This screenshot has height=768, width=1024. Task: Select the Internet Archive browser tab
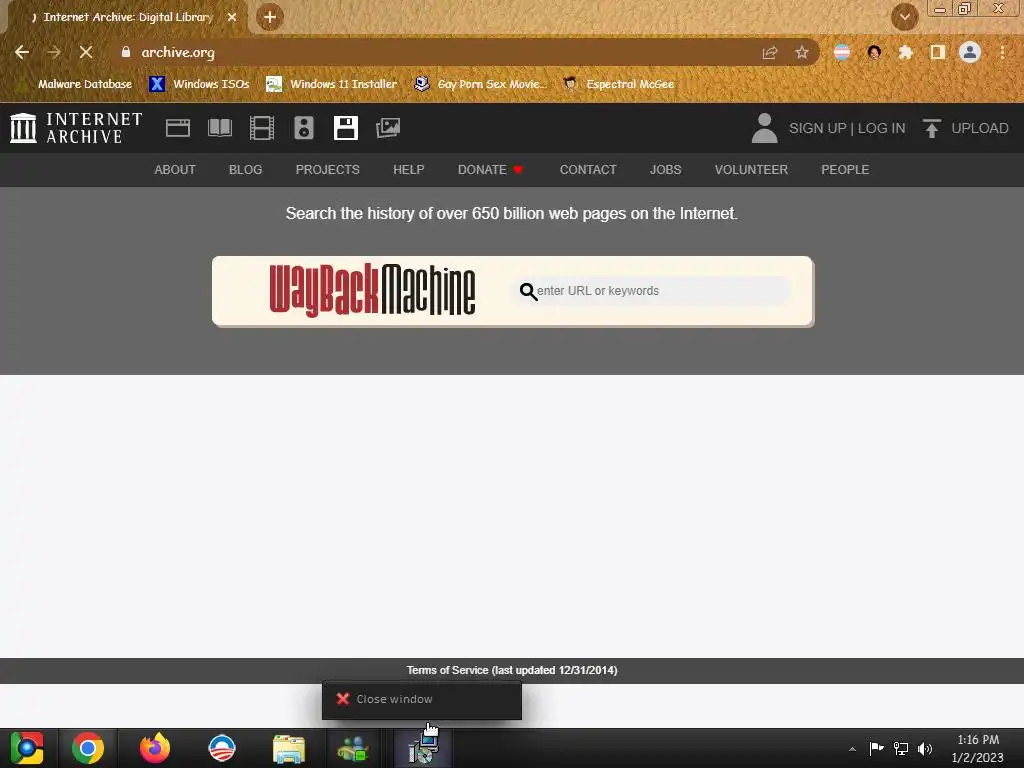[x=127, y=17]
